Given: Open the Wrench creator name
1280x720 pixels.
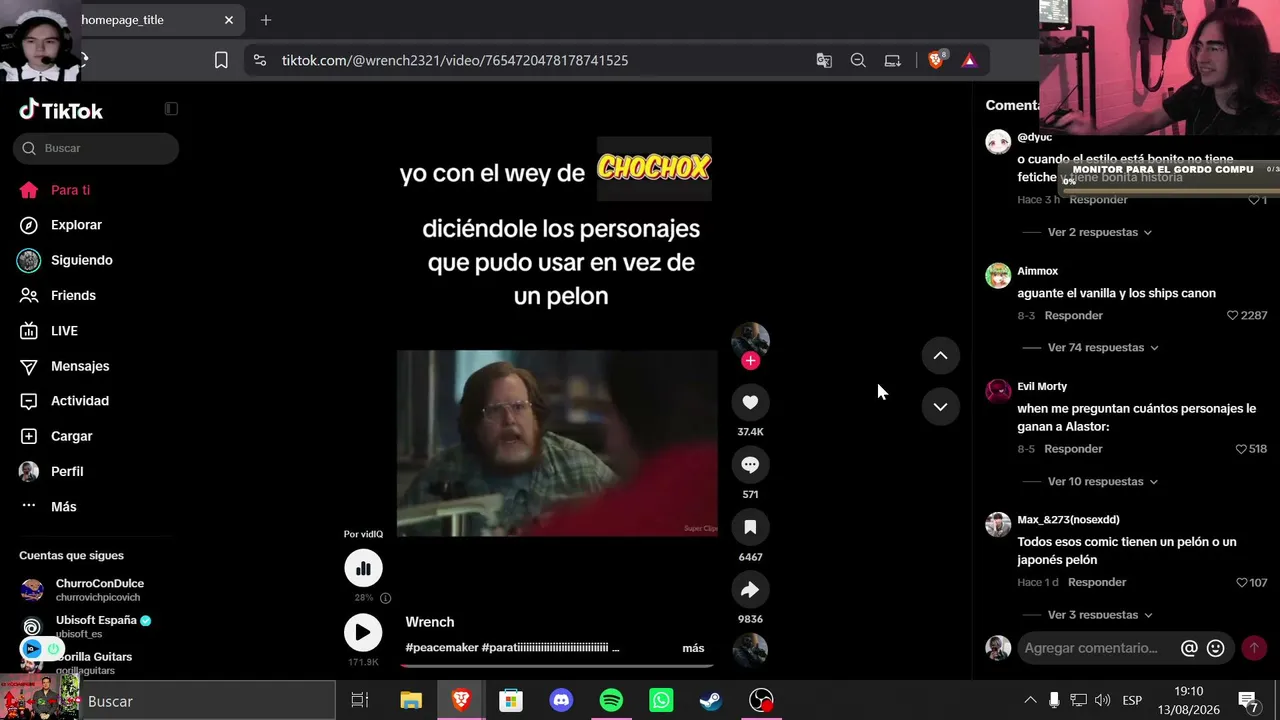Looking at the screenshot, I should coord(430,622).
